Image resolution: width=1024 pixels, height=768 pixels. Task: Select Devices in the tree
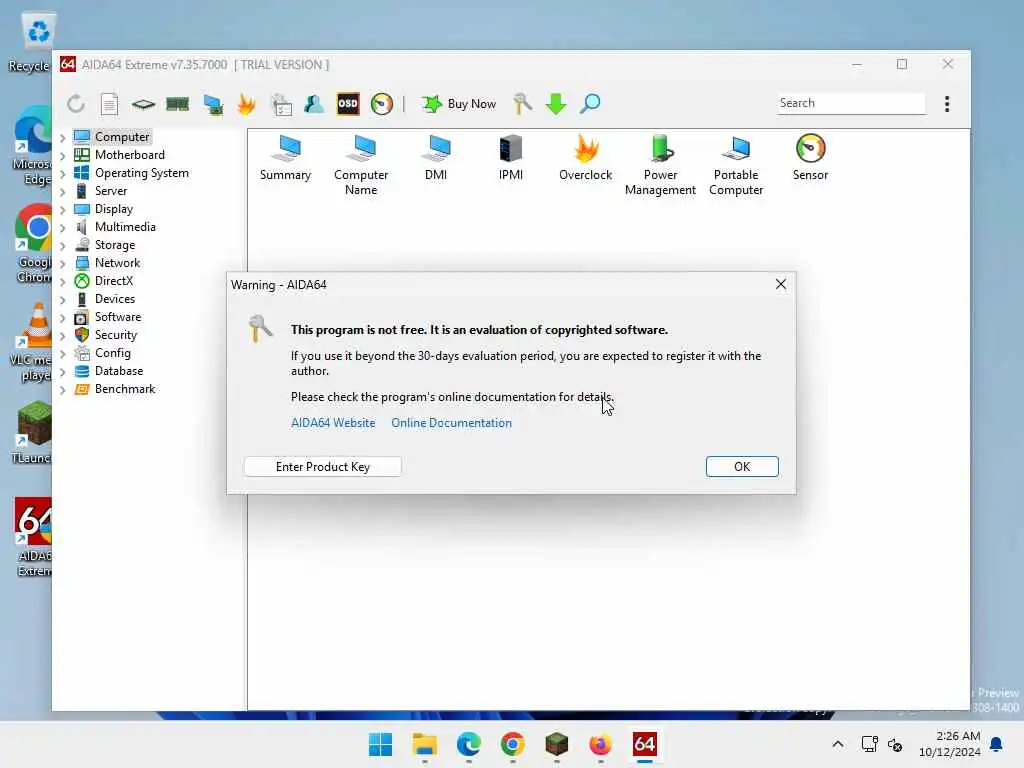(x=115, y=298)
